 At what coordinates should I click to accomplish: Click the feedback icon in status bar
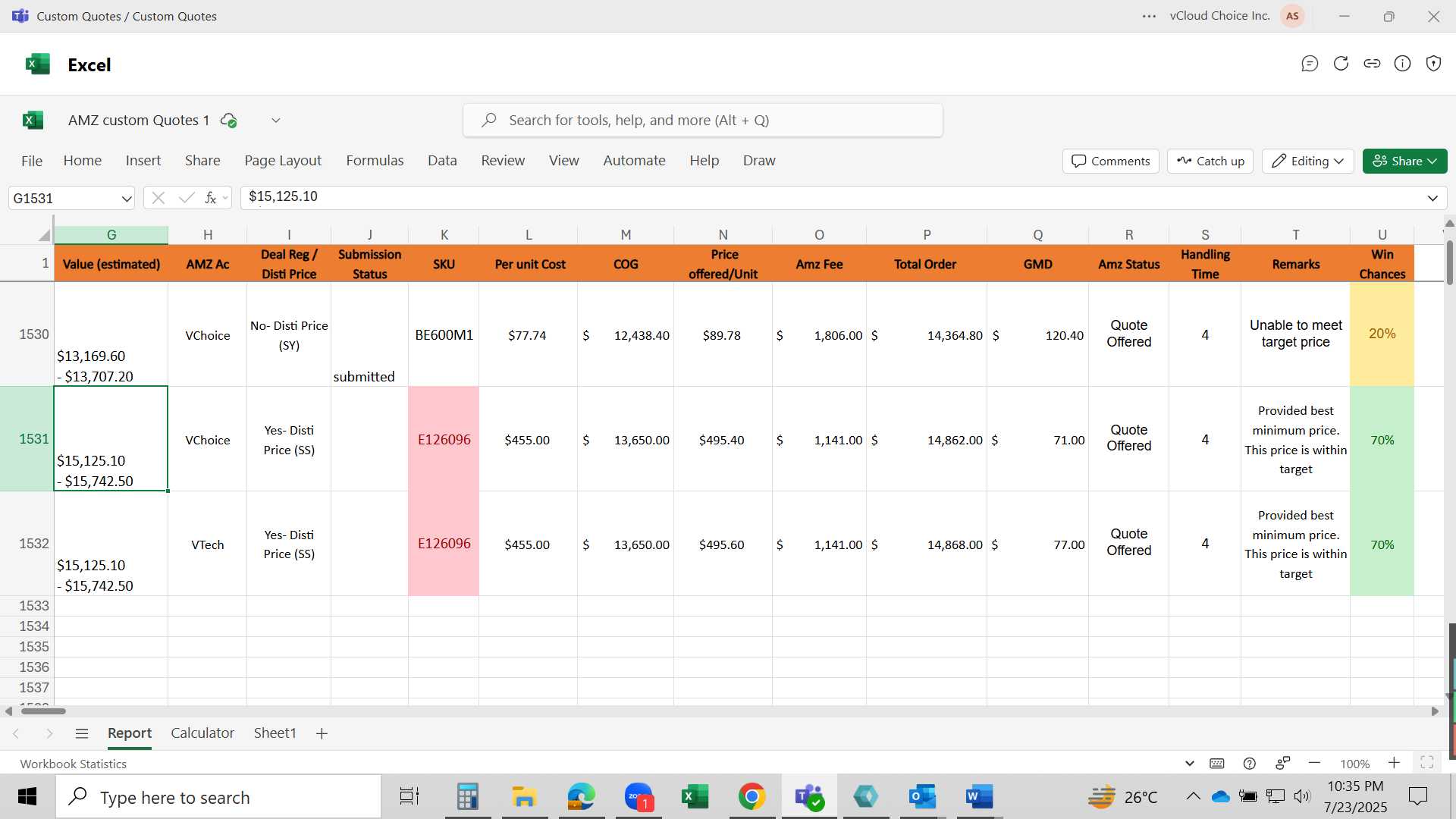point(1282,764)
